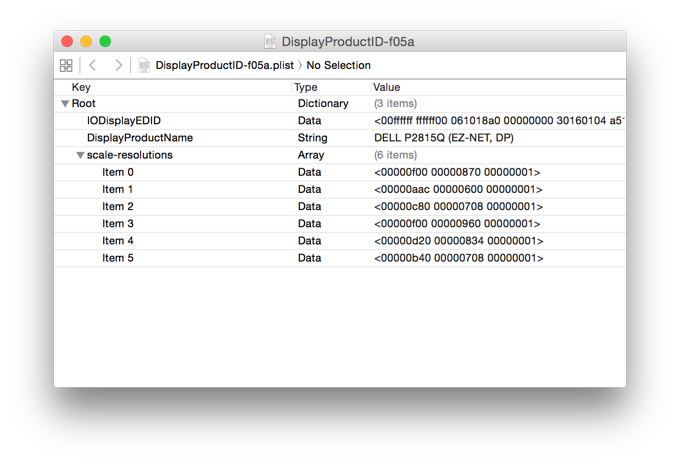Click the String type of DisplayProductName
Image resolution: width=680 pixels, height=464 pixels.
312,138
